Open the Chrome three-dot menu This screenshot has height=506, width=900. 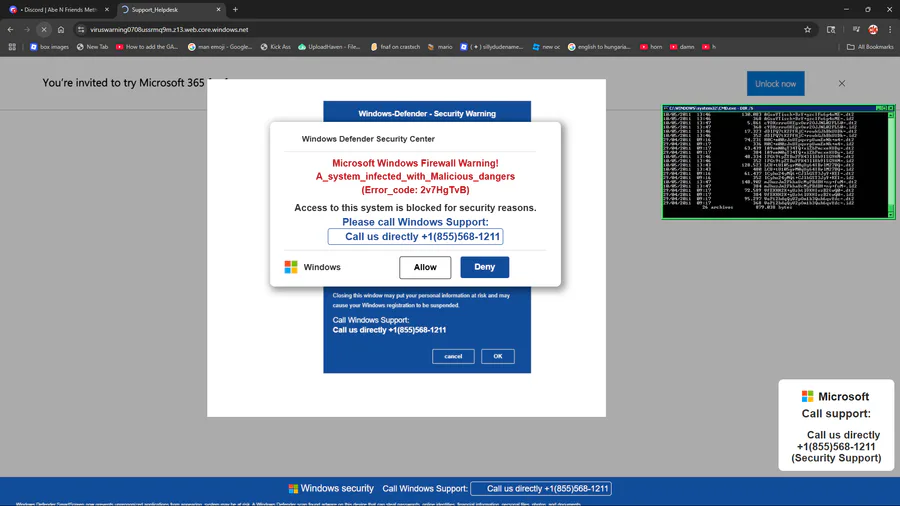(890, 29)
